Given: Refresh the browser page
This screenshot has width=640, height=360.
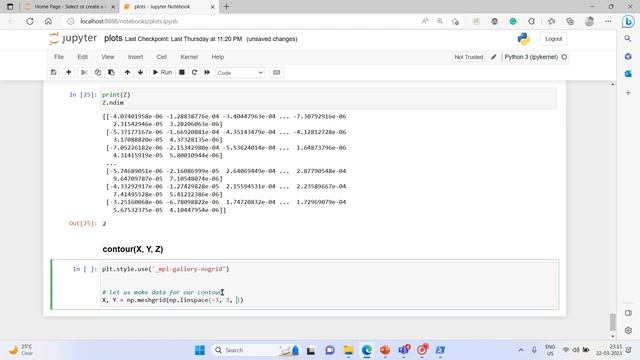Looking at the screenshot, I should pyautogui.click(x=30, y=21).
